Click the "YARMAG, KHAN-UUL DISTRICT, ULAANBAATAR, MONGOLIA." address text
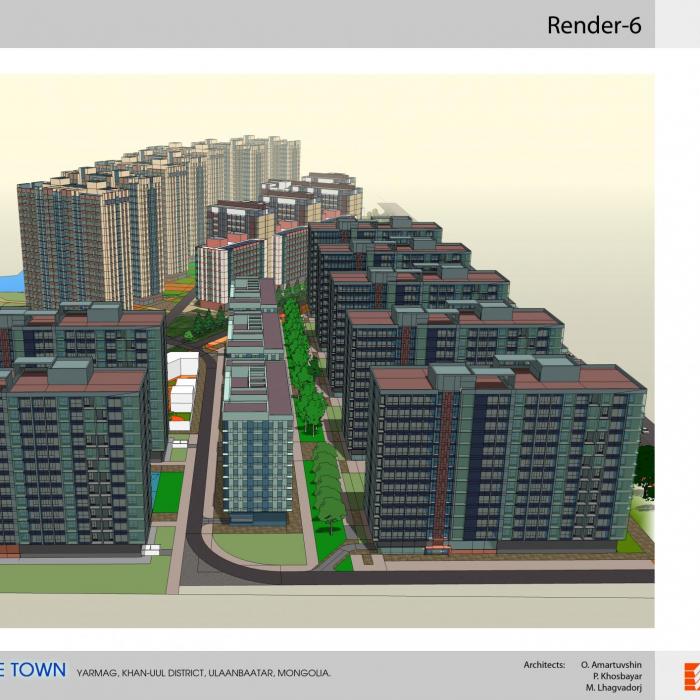700x700 pixels. [x=204, y=673]
